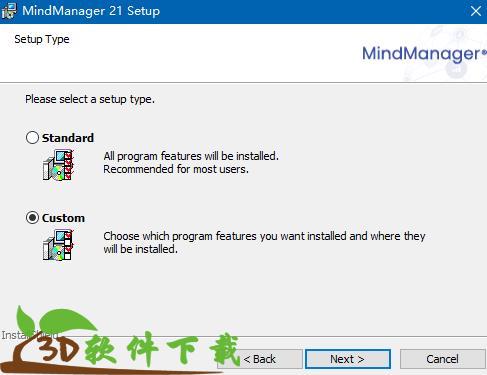Image resolution: width=487 pixels, height=375 pixels.
Task: Click the bold Standard label text
Action: coord(68,138)
